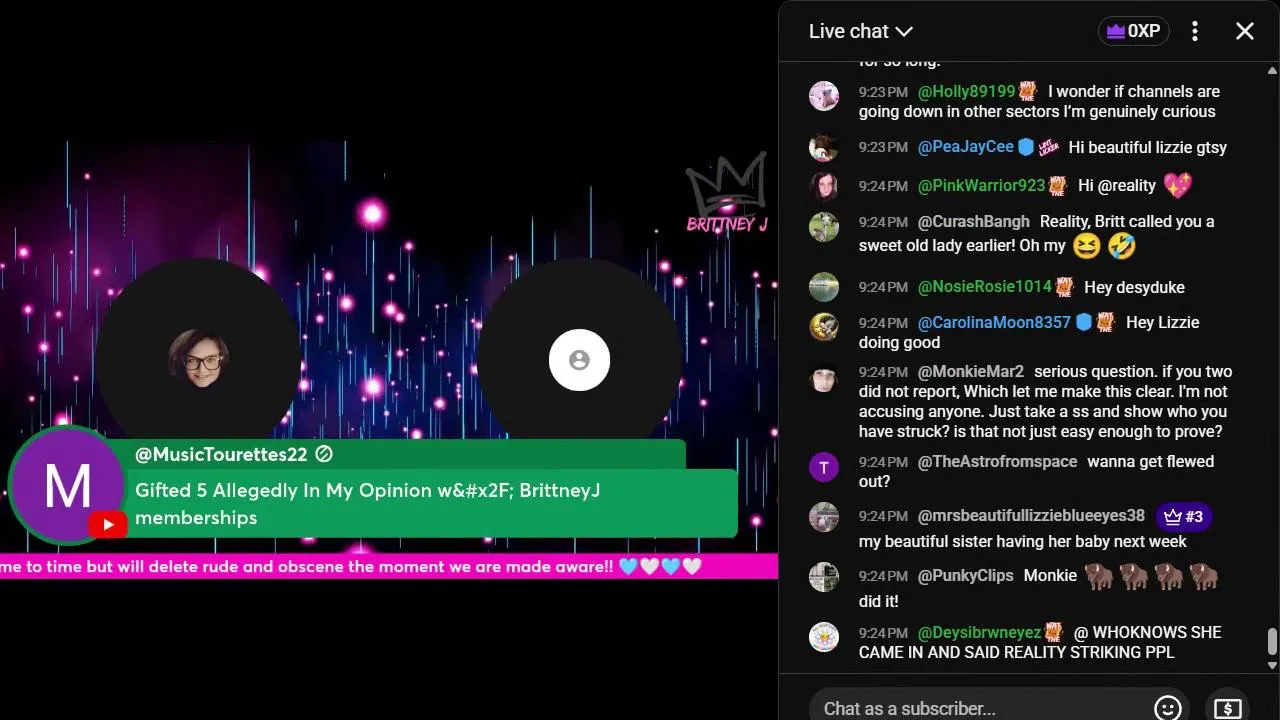This screenshot has width=1280, height=720.
Task: Click the @PeaJayCee moderator shield badge
Action: 1026,147
